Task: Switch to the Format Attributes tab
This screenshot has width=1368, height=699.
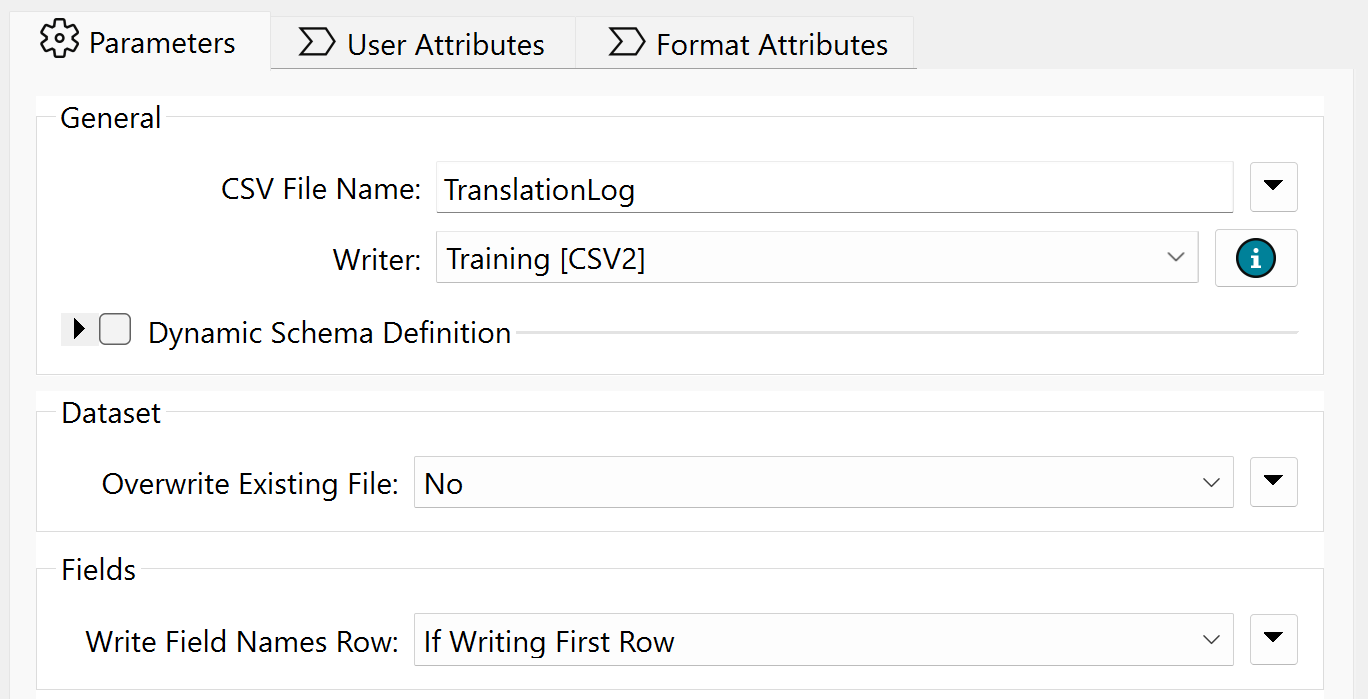Action: pyautogui.click(x=745, y=43)
